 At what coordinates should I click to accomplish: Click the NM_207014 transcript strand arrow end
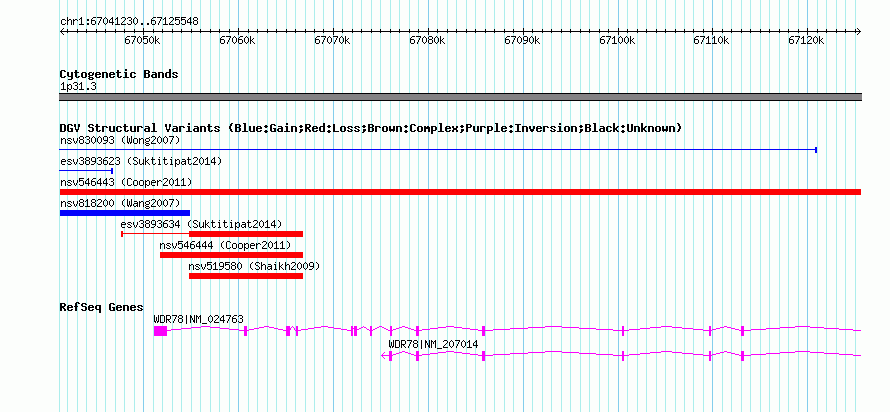tap(384, 356)
